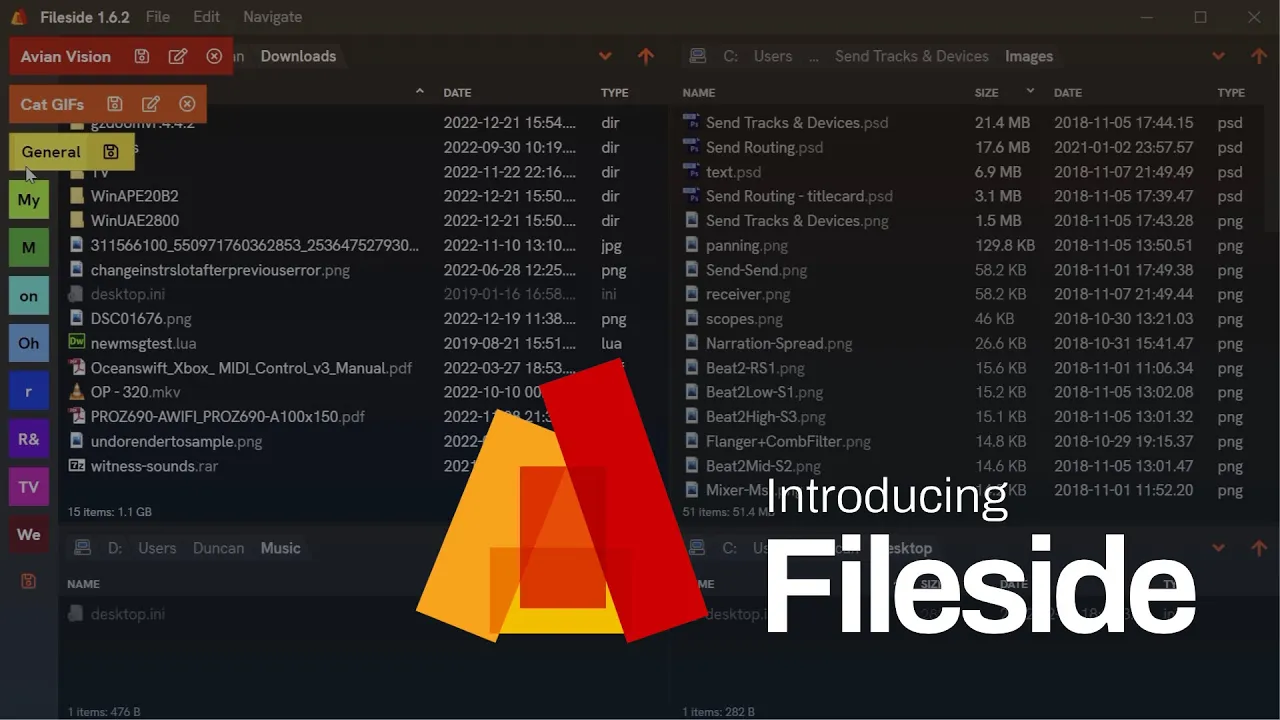This screenshot has width=1280, height=720.
Task: Toggle the Name sort arrow in Downloads pane
Action: [x=420, y=92]
